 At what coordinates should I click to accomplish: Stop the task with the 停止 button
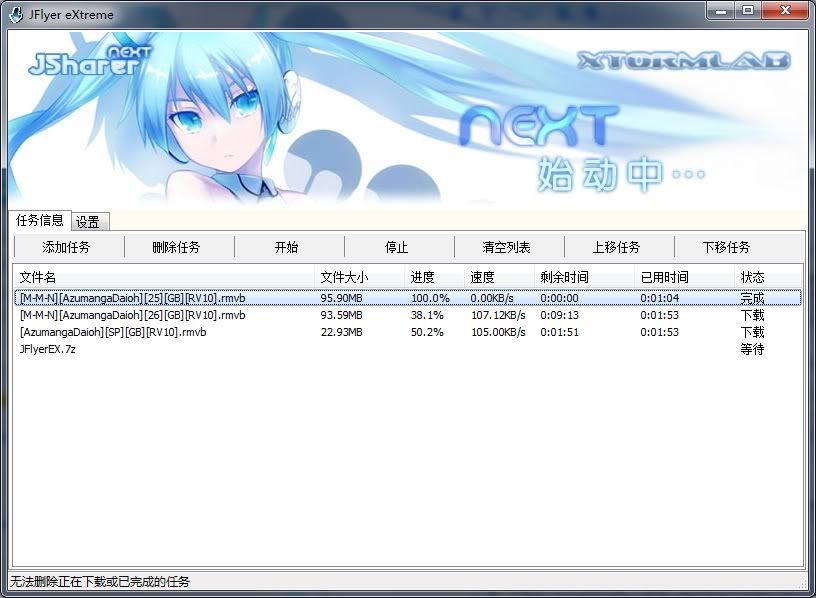pyautogui.click(x=396, y=247)
